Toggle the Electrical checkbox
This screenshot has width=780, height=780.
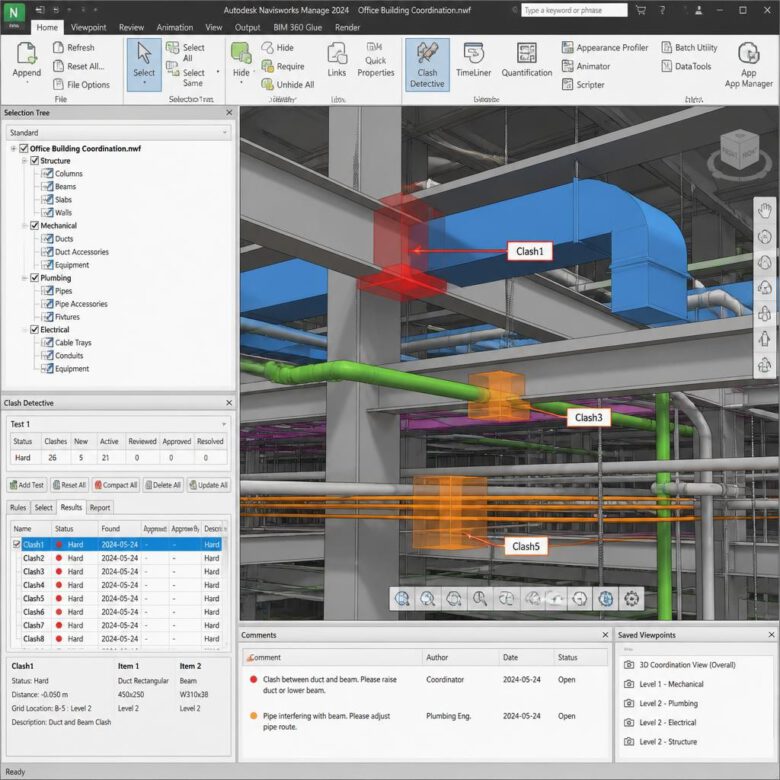(34, 329)
